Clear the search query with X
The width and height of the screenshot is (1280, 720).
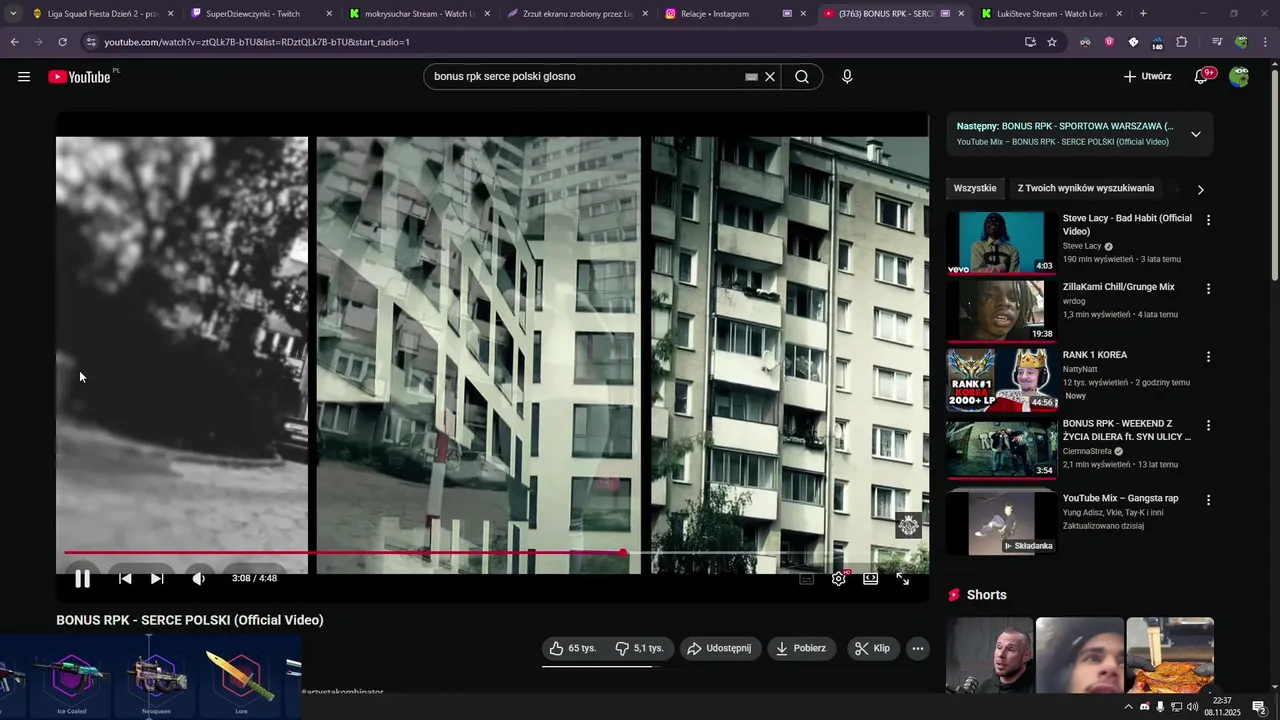tap(770, 76)
